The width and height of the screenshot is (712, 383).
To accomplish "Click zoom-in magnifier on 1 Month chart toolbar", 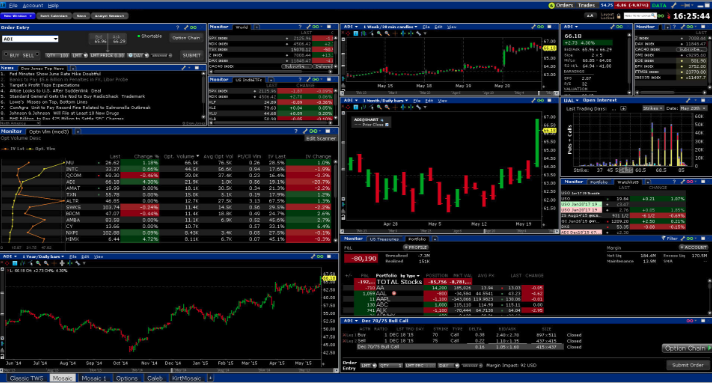I will (379, 107).
